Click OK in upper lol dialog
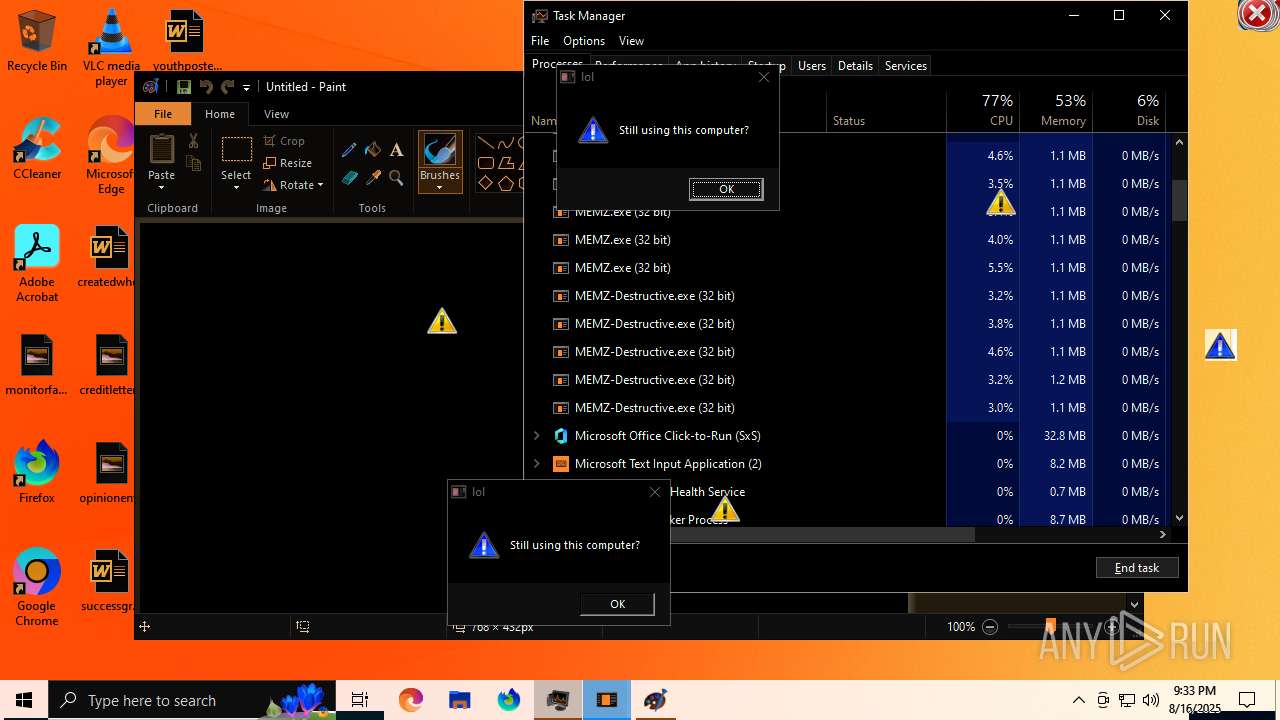This screenshot has height=720, width=1280. tap(726, 189)
